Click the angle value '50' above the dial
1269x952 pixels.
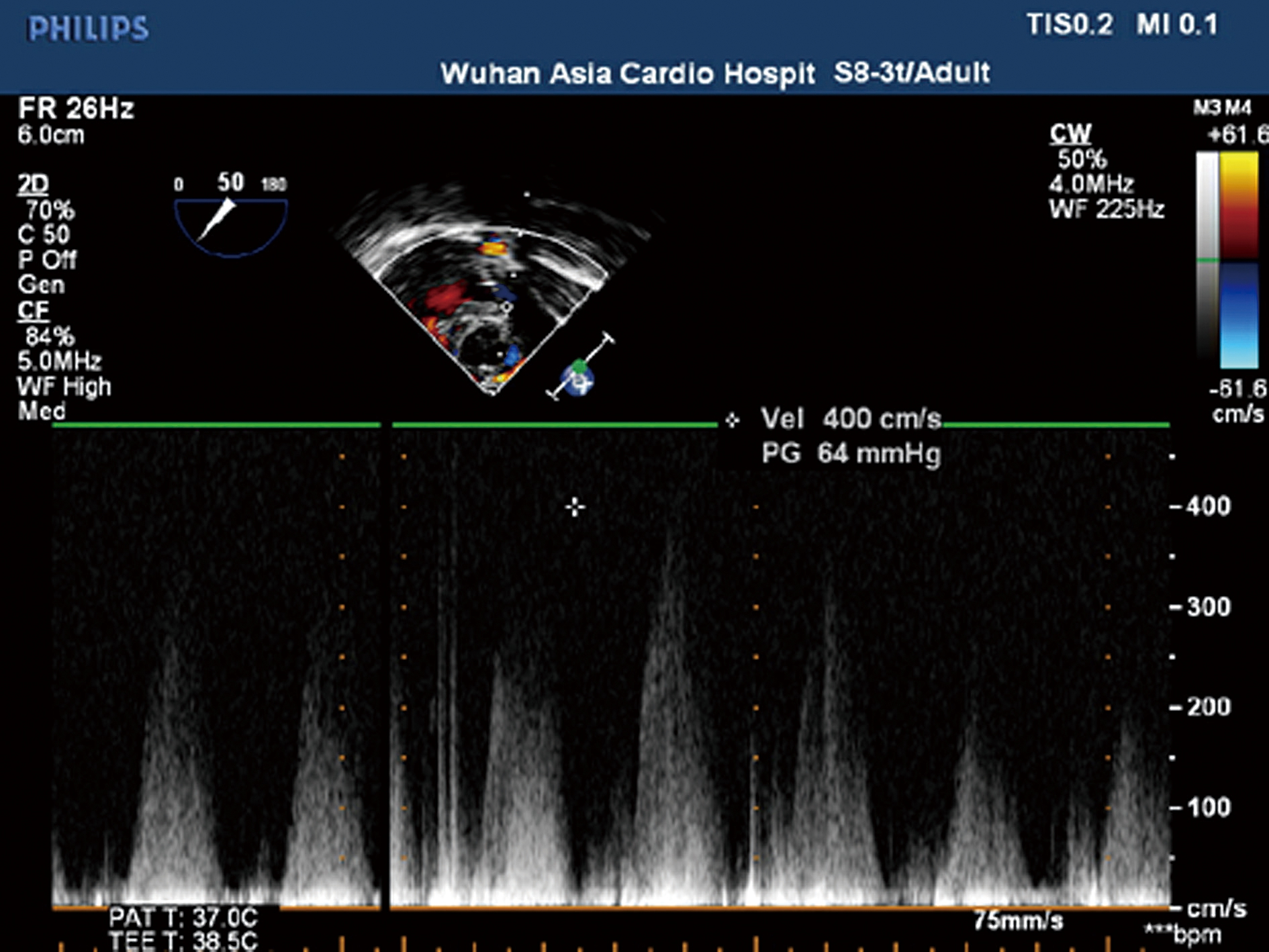coord(230,182)
